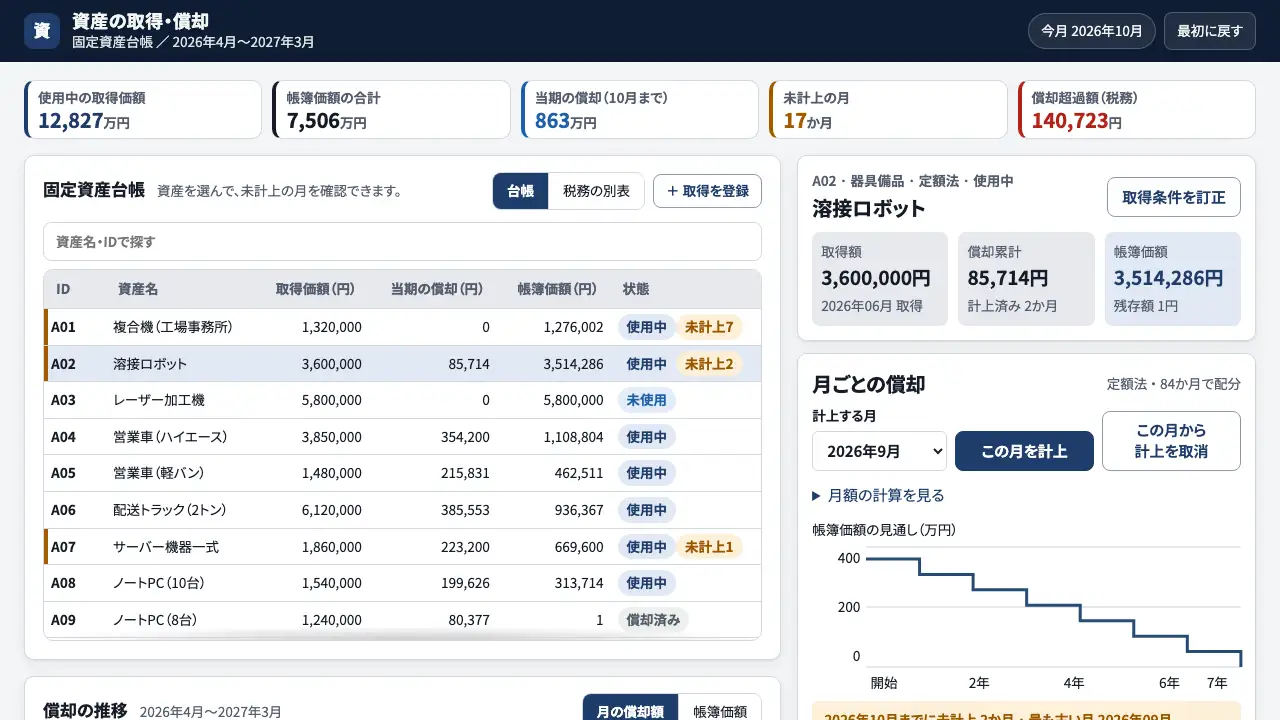Click the 償却超過額（税務） summary card
Viewport: 1280px width, 720px height.
pos(1136,110)
